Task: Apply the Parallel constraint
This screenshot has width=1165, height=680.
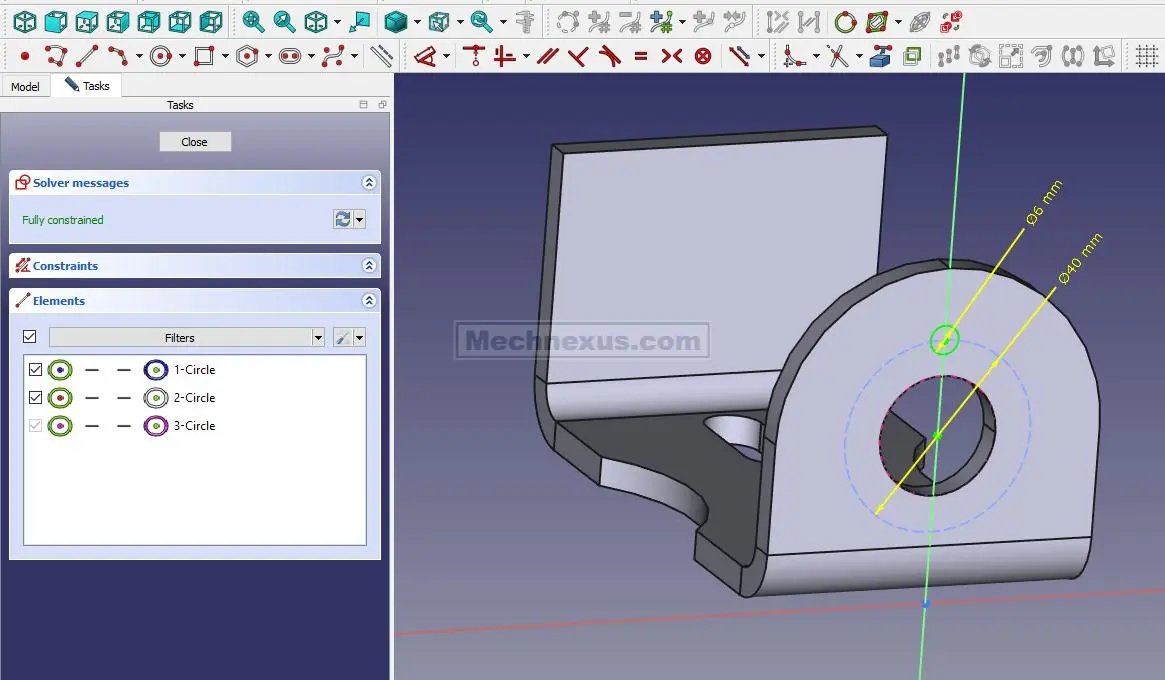Action: (x=547, y=56)
